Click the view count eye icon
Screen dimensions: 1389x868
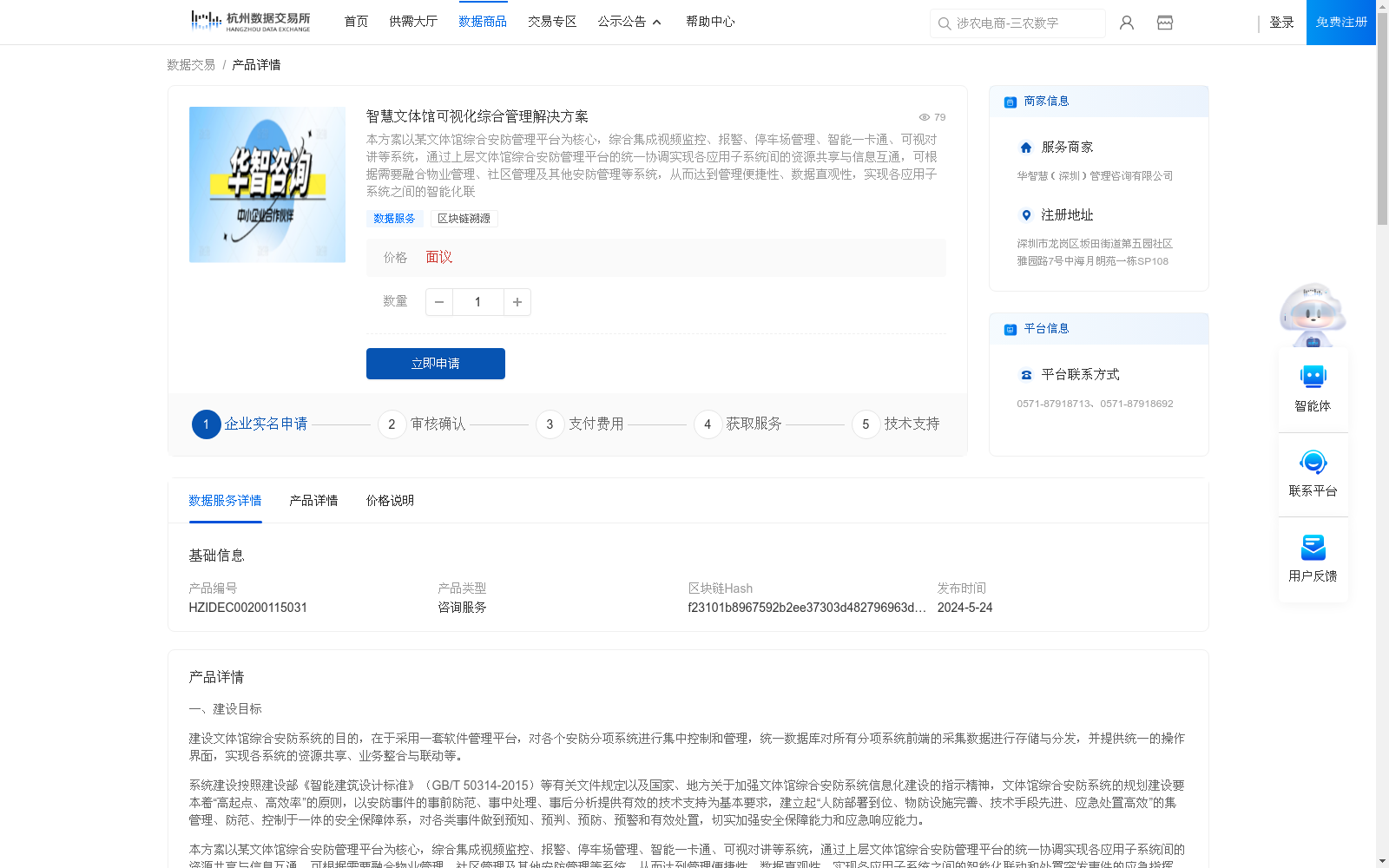click(925, 117)
